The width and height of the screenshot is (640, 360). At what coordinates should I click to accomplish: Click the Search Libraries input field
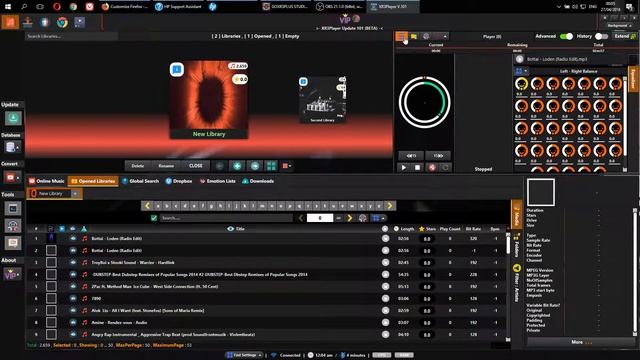(71, 36)
